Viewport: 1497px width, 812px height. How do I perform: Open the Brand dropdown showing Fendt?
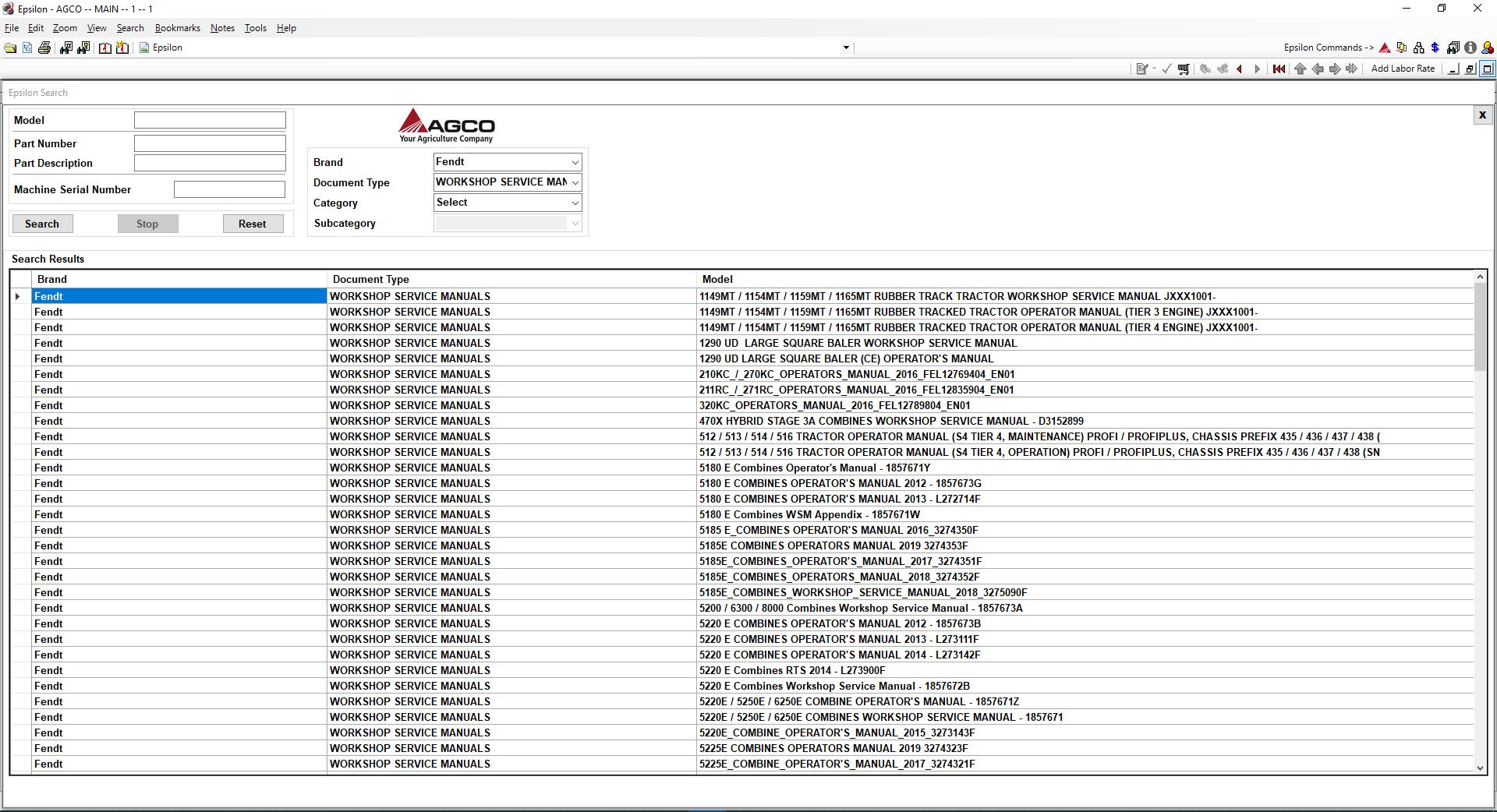pos(507,162)
